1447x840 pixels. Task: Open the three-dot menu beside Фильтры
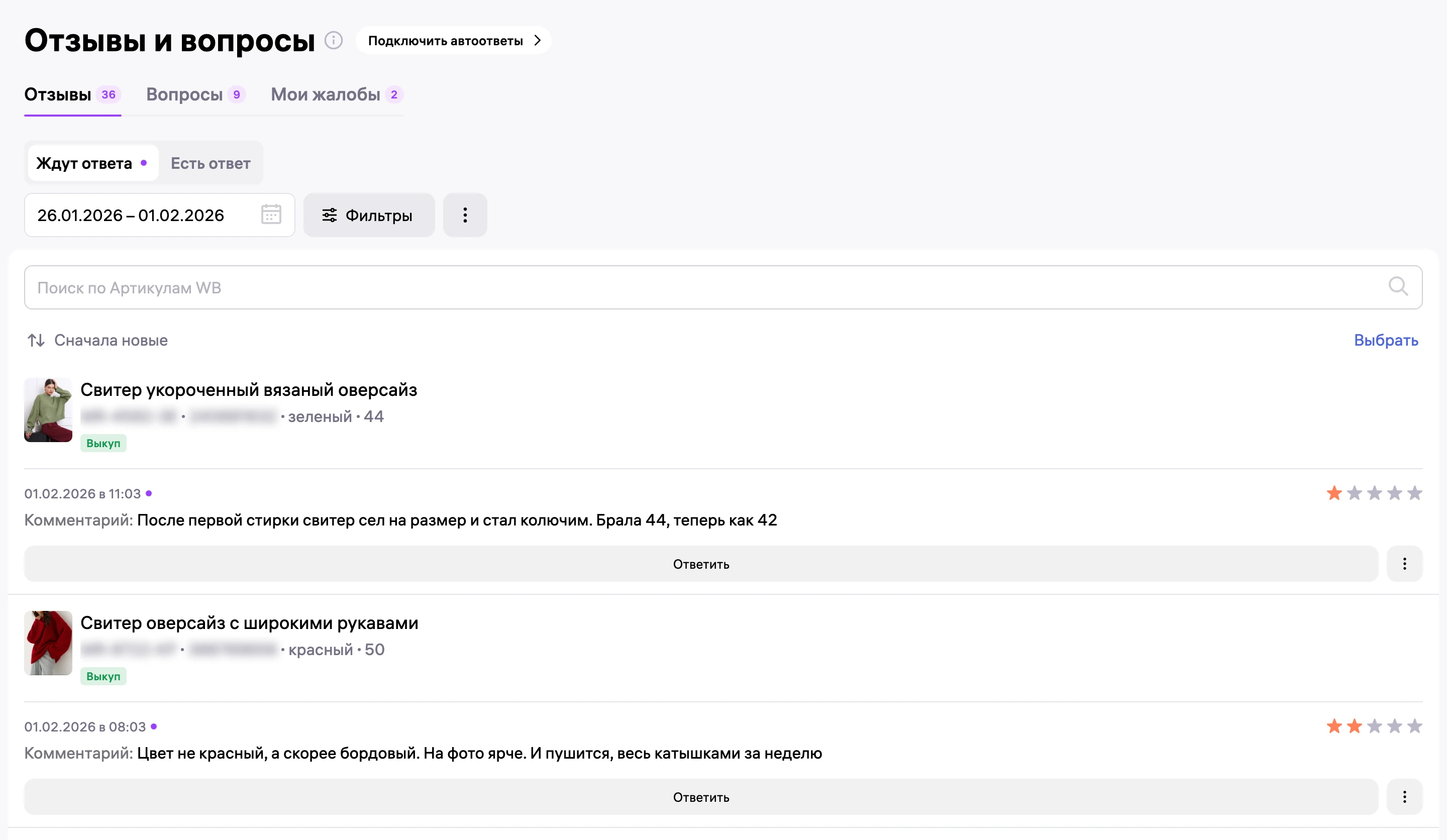click(465, 215)
